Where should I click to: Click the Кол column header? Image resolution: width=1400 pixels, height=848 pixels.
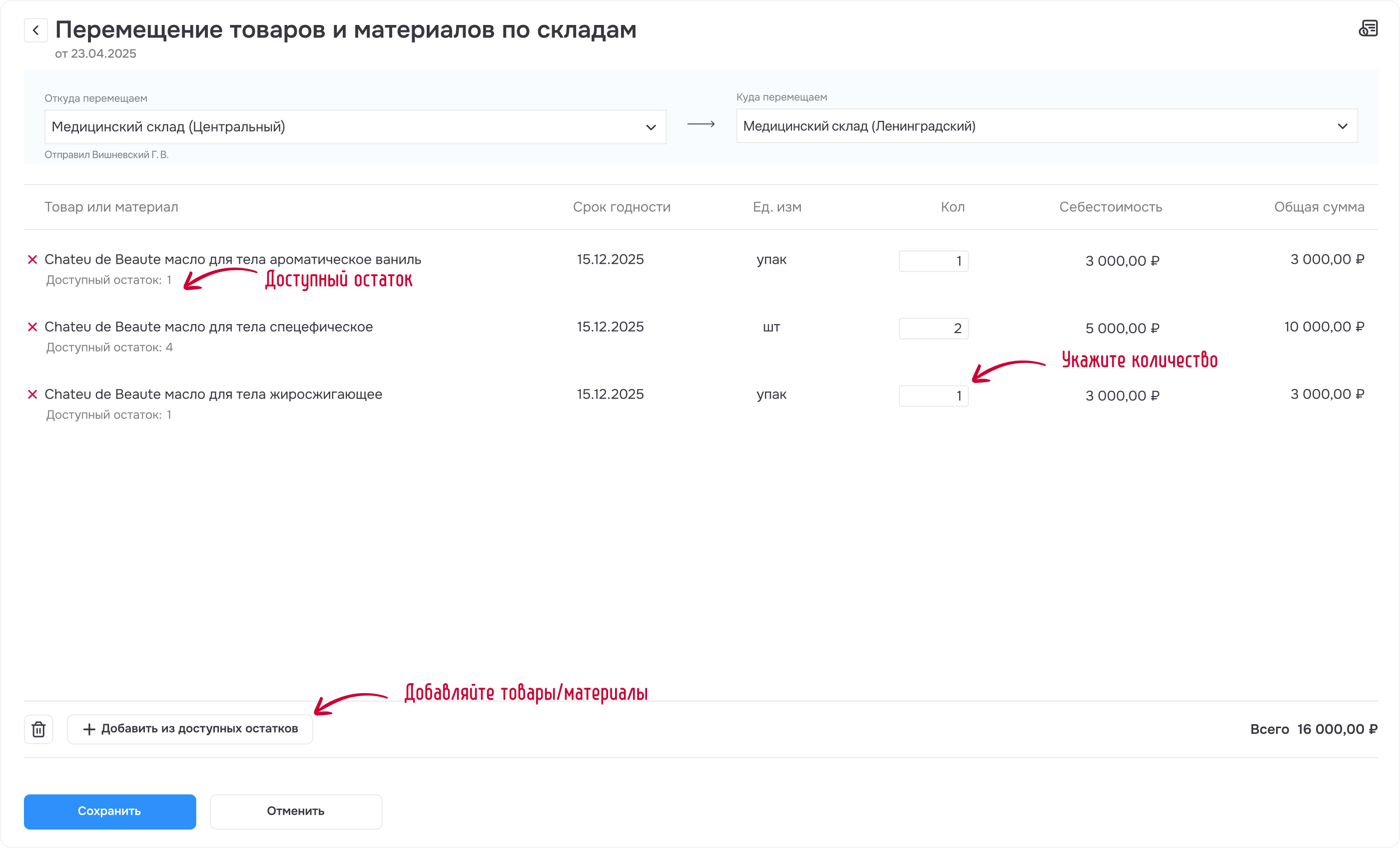[x=952, y=207]
